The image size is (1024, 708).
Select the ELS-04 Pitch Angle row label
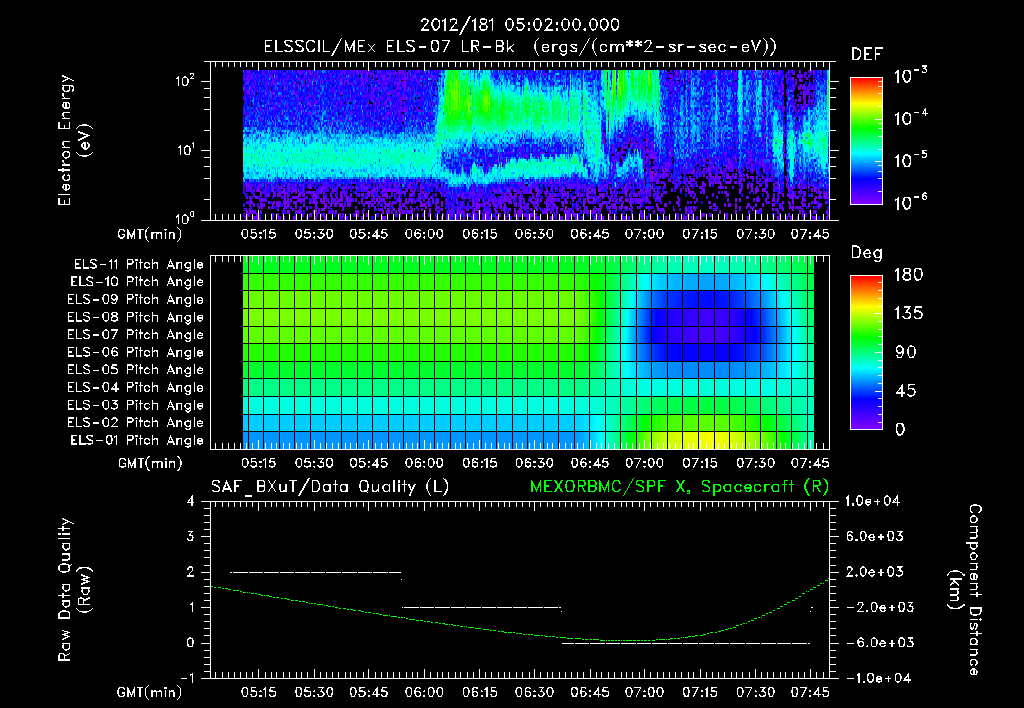point(136,387)
